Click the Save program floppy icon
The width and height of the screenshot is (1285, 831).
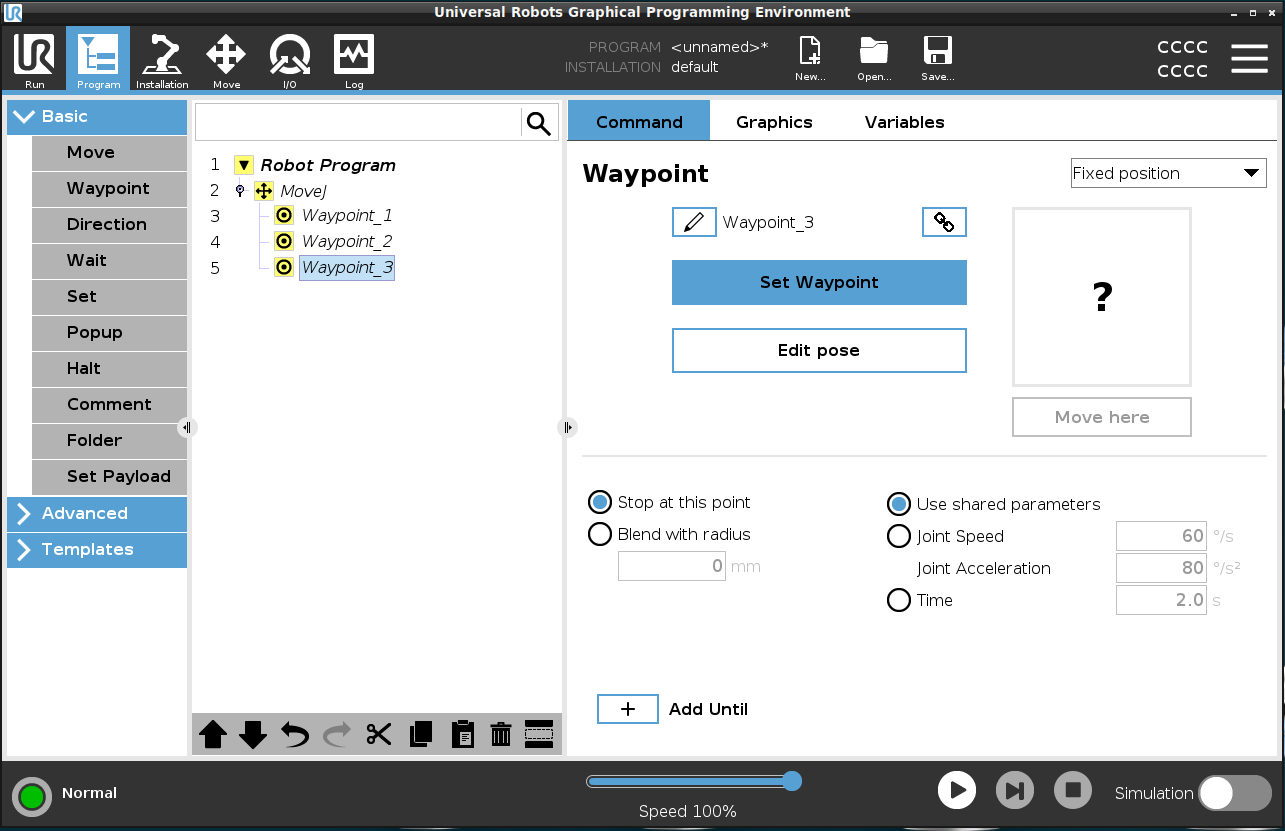click(x=937, y=60)
